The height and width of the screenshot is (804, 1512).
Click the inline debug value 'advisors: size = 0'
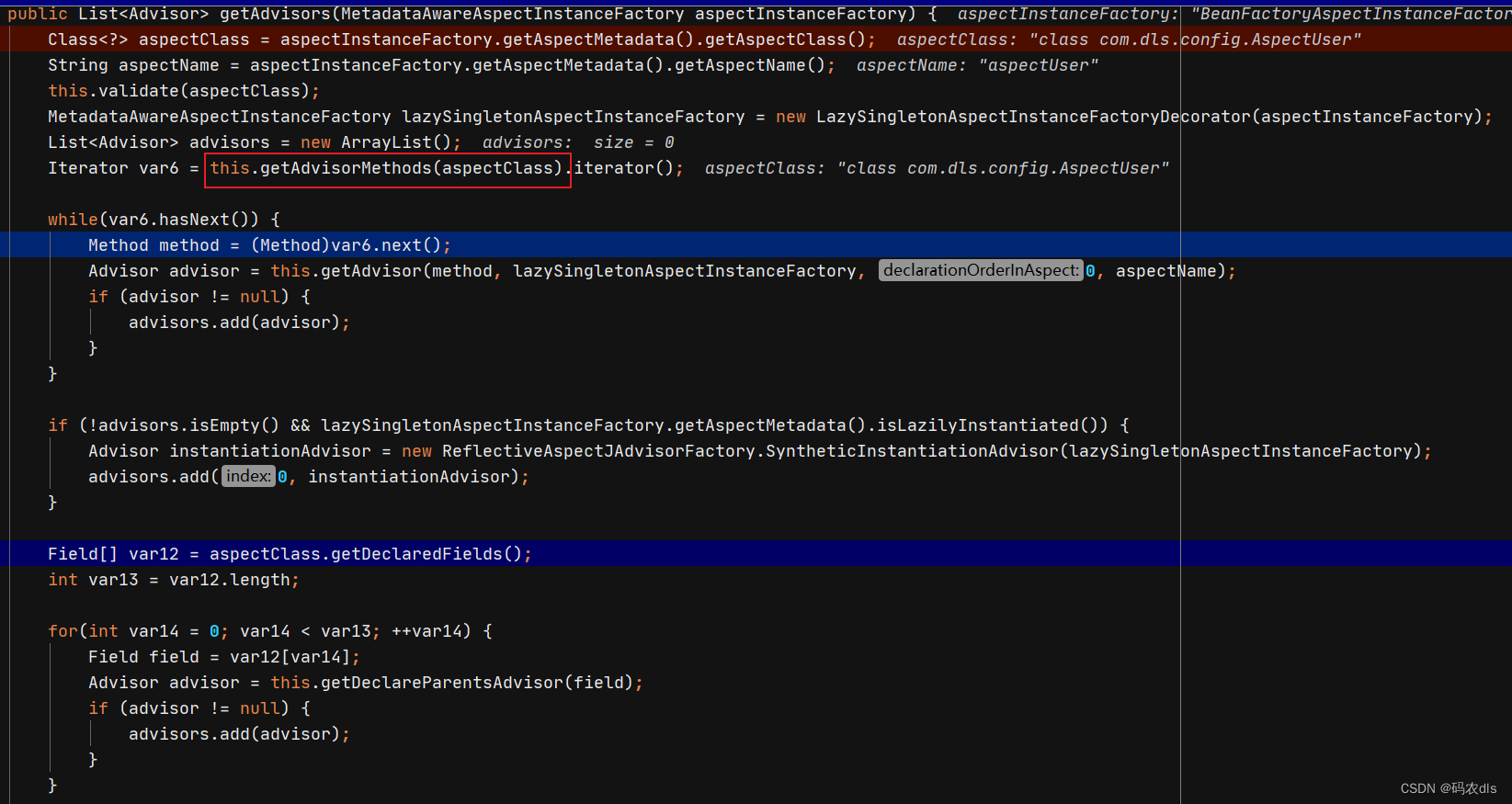578,142
